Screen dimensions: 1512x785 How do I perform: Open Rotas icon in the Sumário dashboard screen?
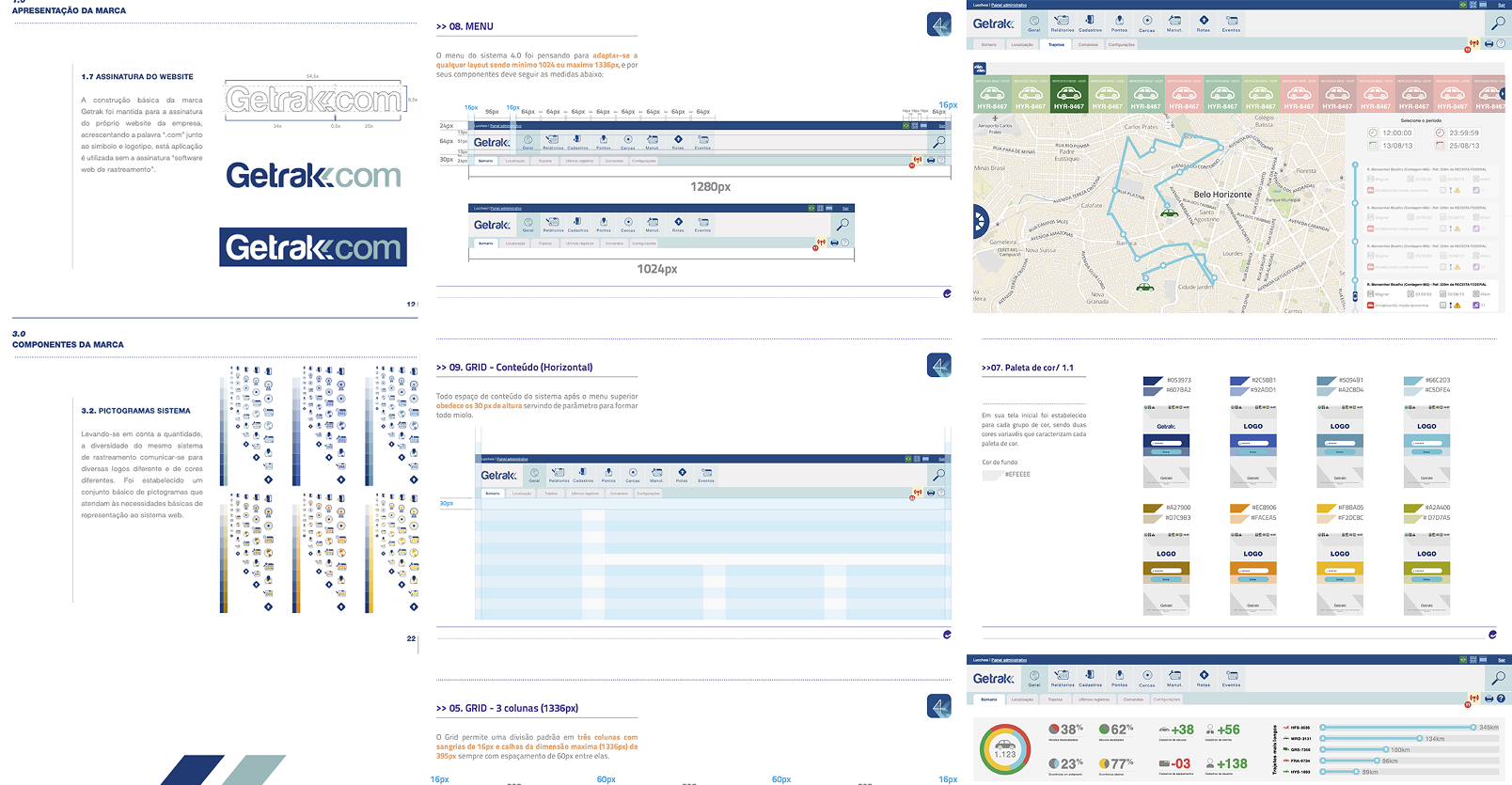pyautogui.click(x=1204, y=678)
